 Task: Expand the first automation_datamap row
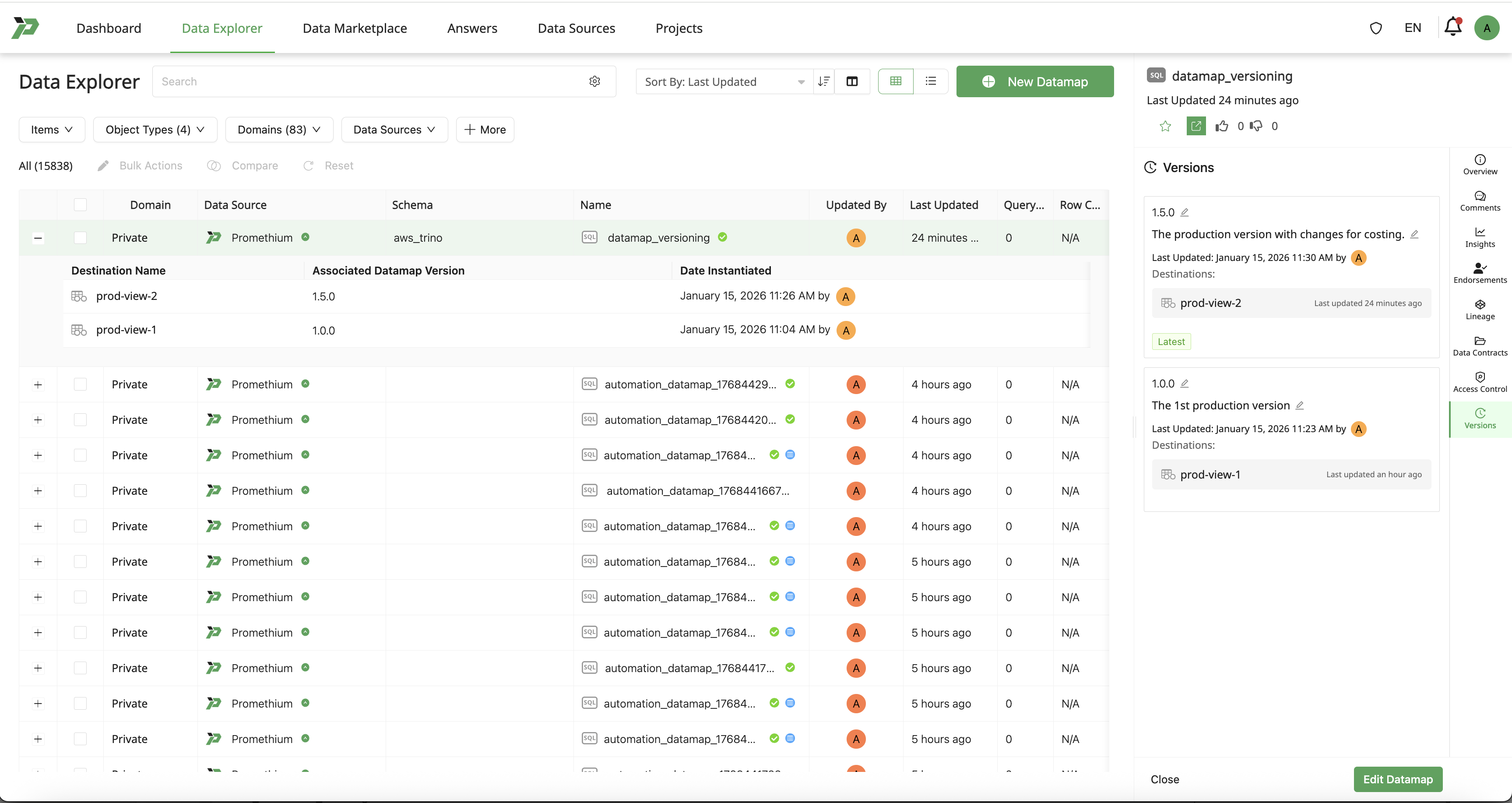[x=38, y=384]
